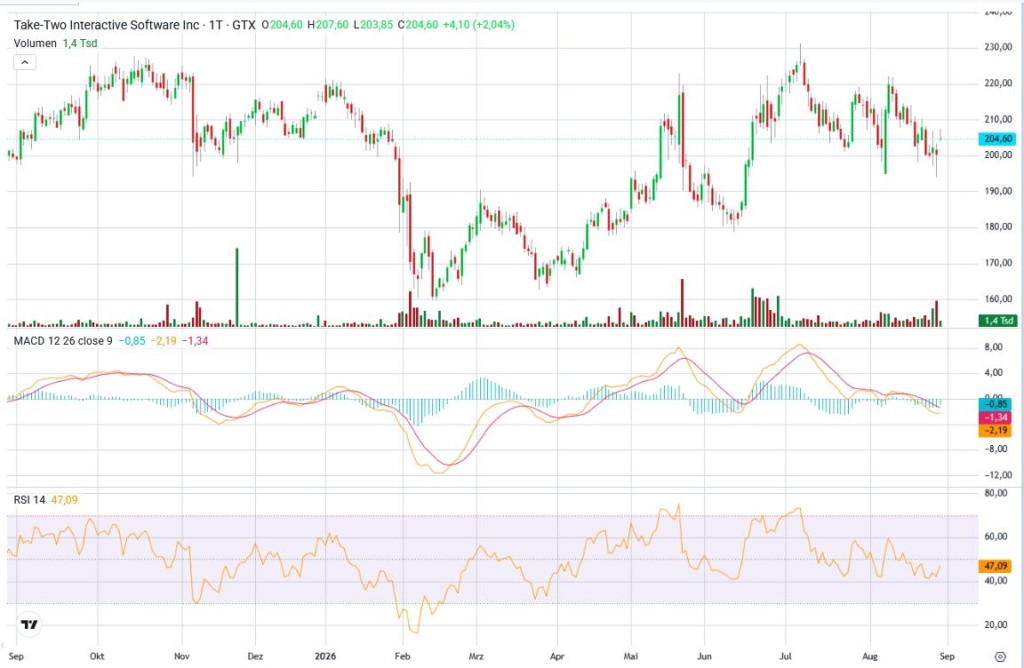Click the high value H207,60 in the header

[328, 25]
